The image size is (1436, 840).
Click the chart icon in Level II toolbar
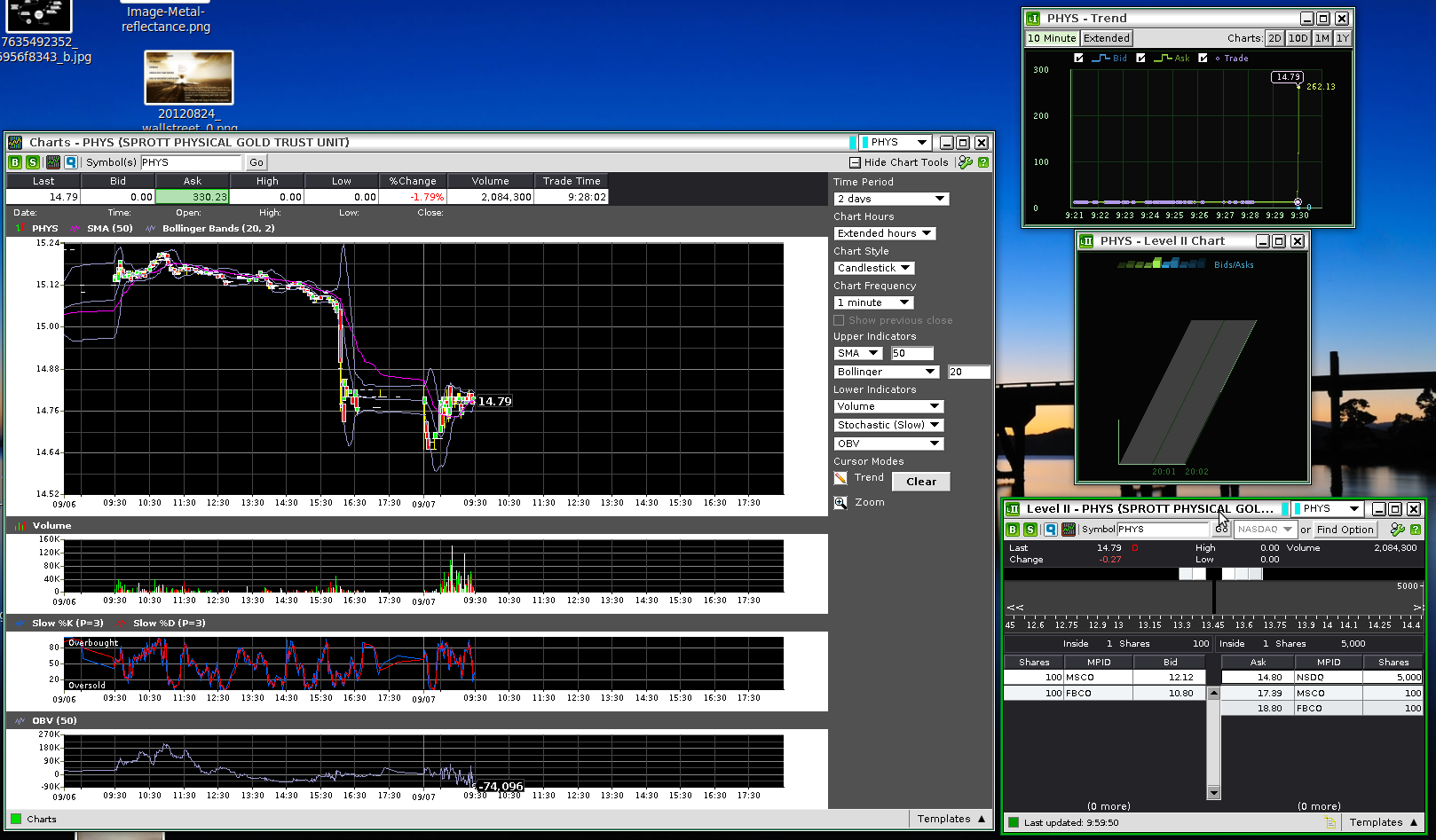[x=1069, y=530]
